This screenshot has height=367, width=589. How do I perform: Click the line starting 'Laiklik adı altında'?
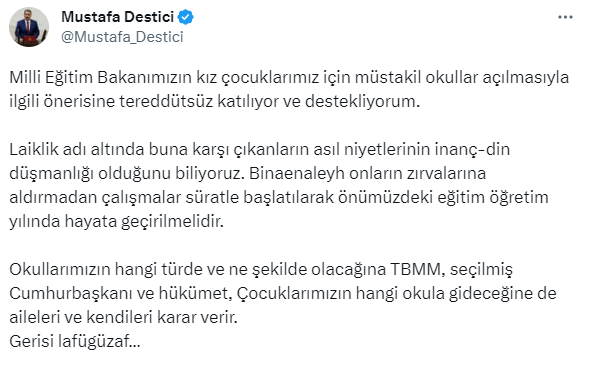[x=260, y=150]
